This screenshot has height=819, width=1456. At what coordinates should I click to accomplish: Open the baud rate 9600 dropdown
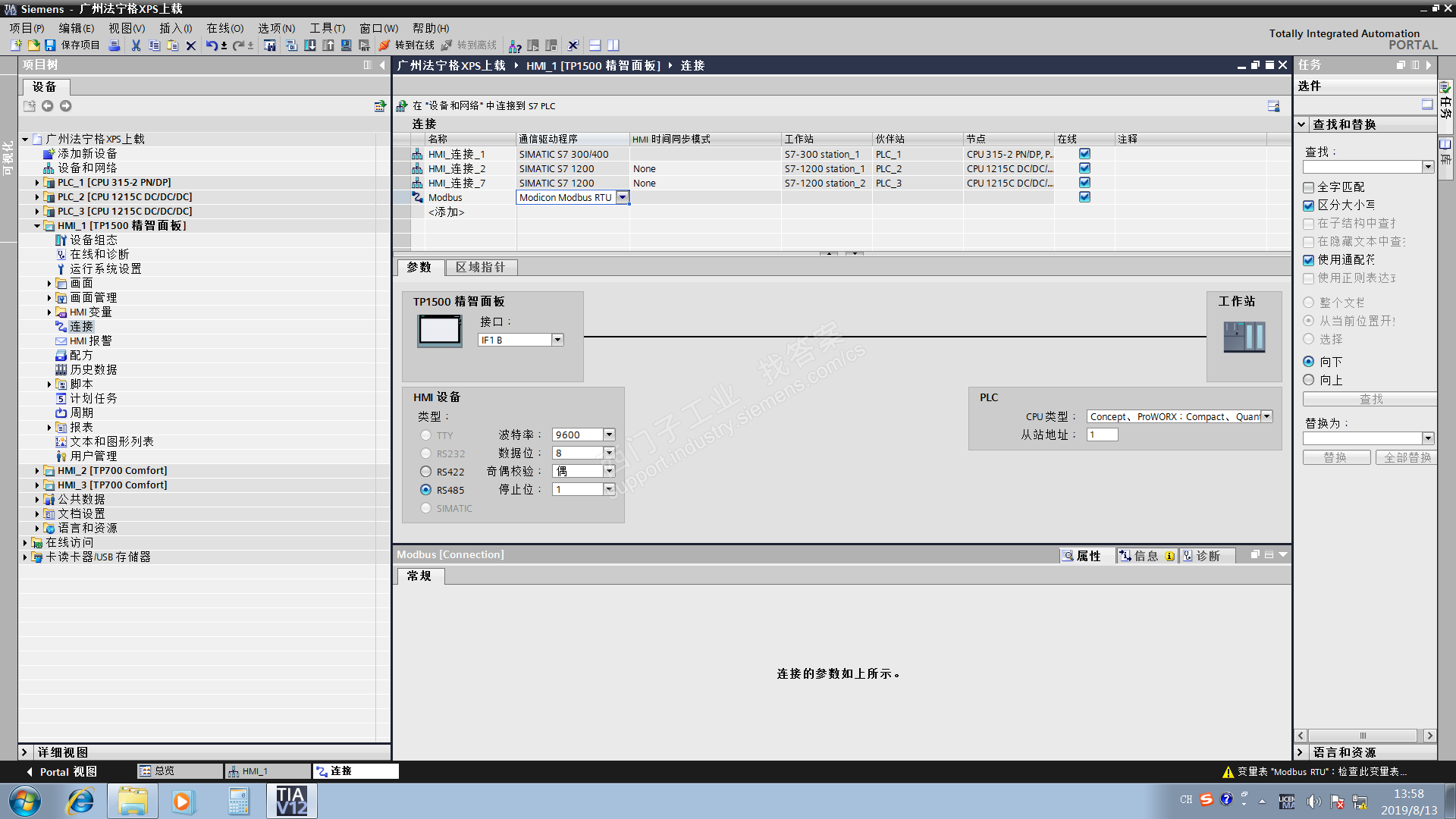click(x=609, y=435)
